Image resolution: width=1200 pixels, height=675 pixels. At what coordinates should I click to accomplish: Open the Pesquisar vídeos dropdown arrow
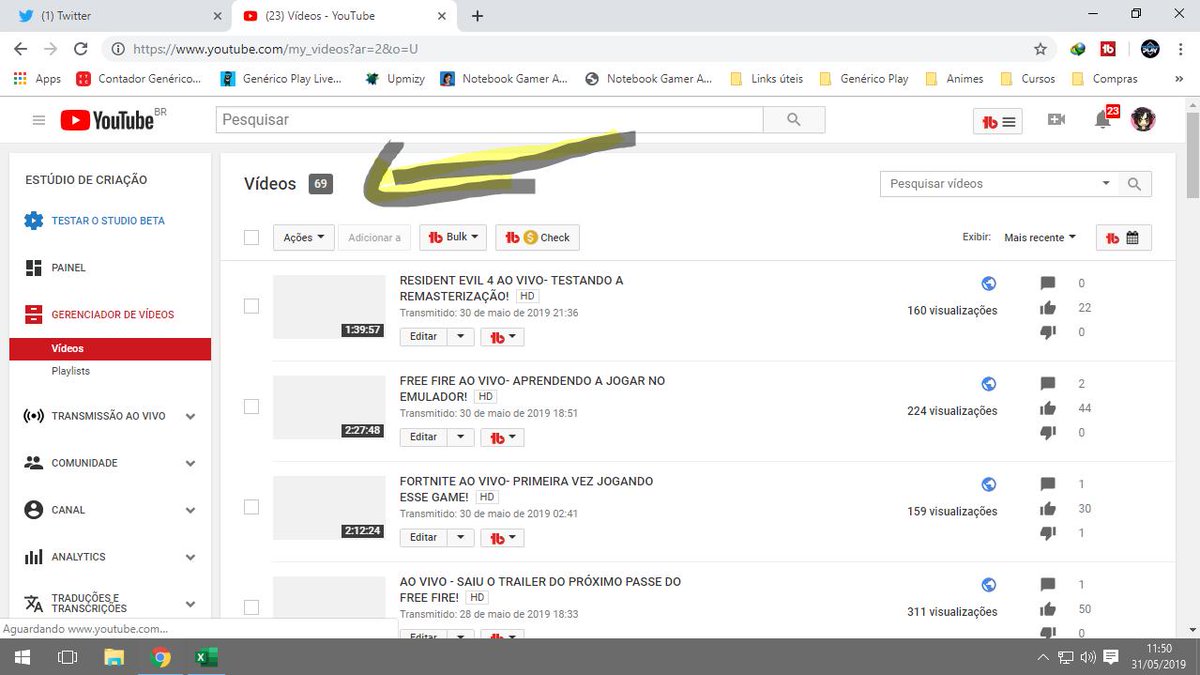coord(1106,184)
